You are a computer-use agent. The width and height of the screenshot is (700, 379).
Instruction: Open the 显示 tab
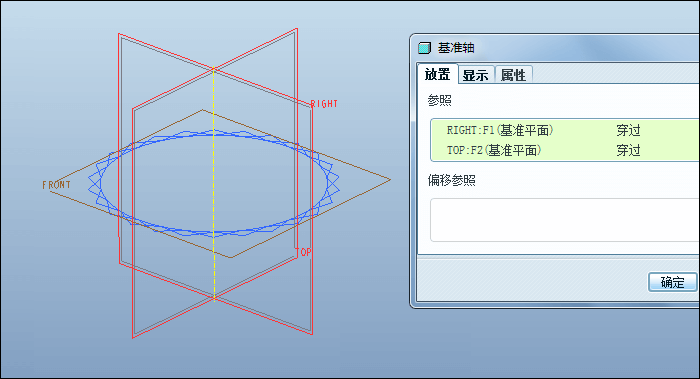tap(476, 75)
